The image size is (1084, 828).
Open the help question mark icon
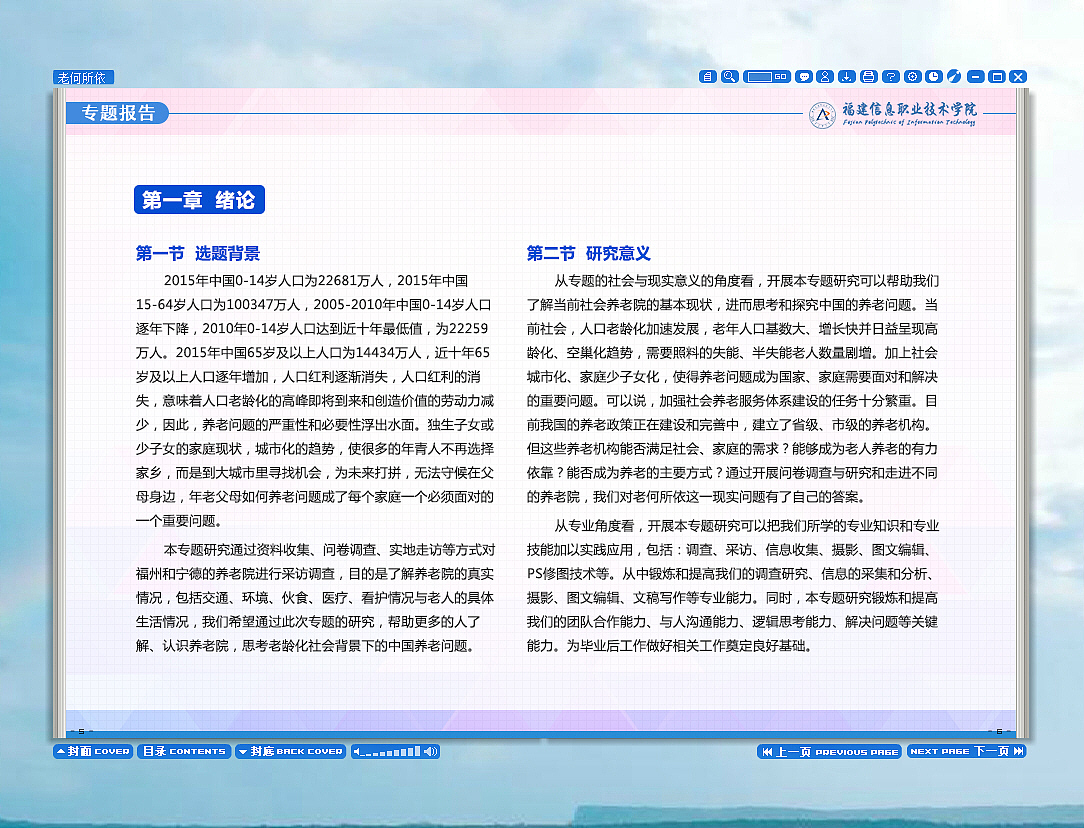coord(891,76)
